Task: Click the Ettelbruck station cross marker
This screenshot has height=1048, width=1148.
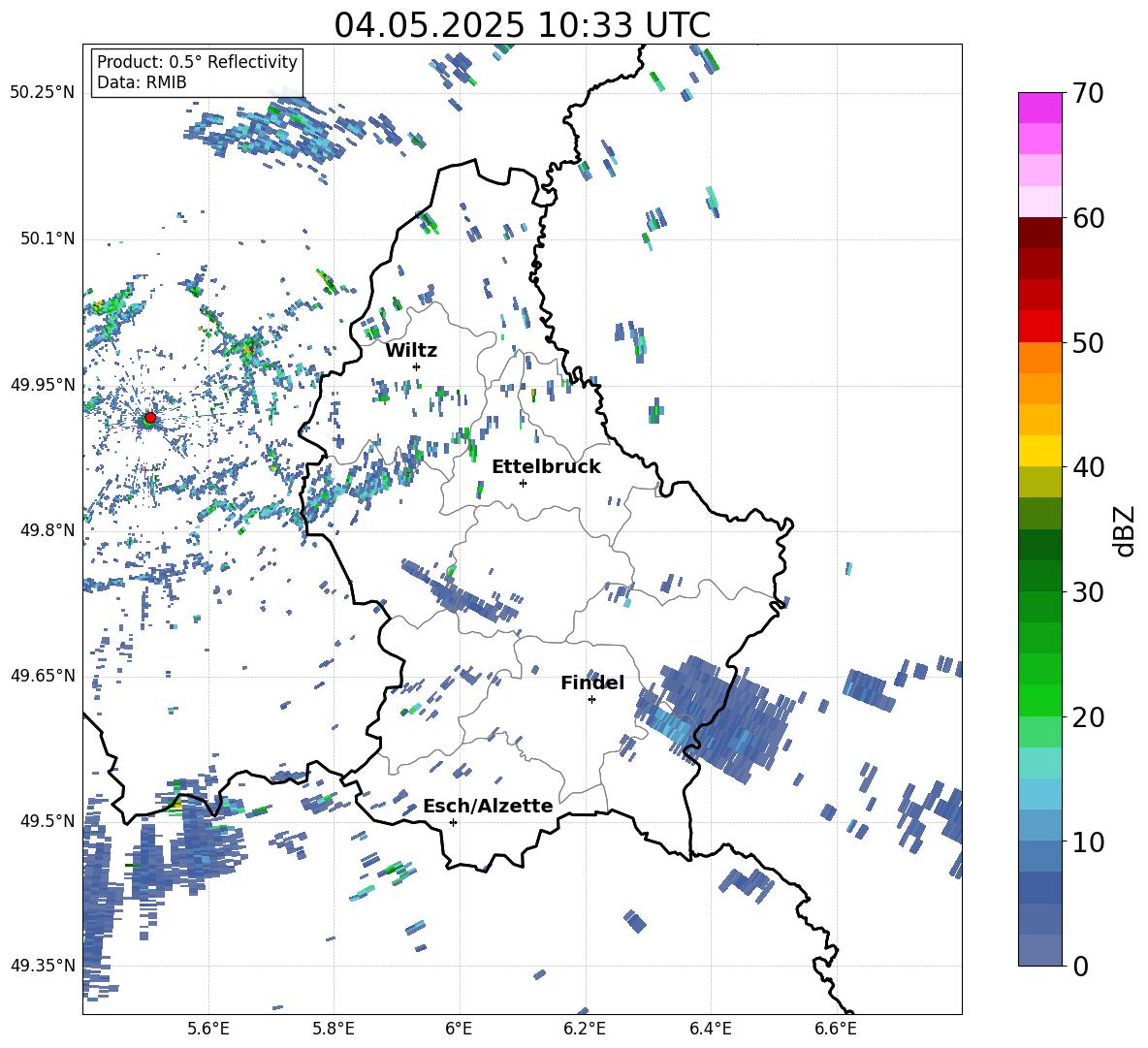Action: tap(523, 483)
